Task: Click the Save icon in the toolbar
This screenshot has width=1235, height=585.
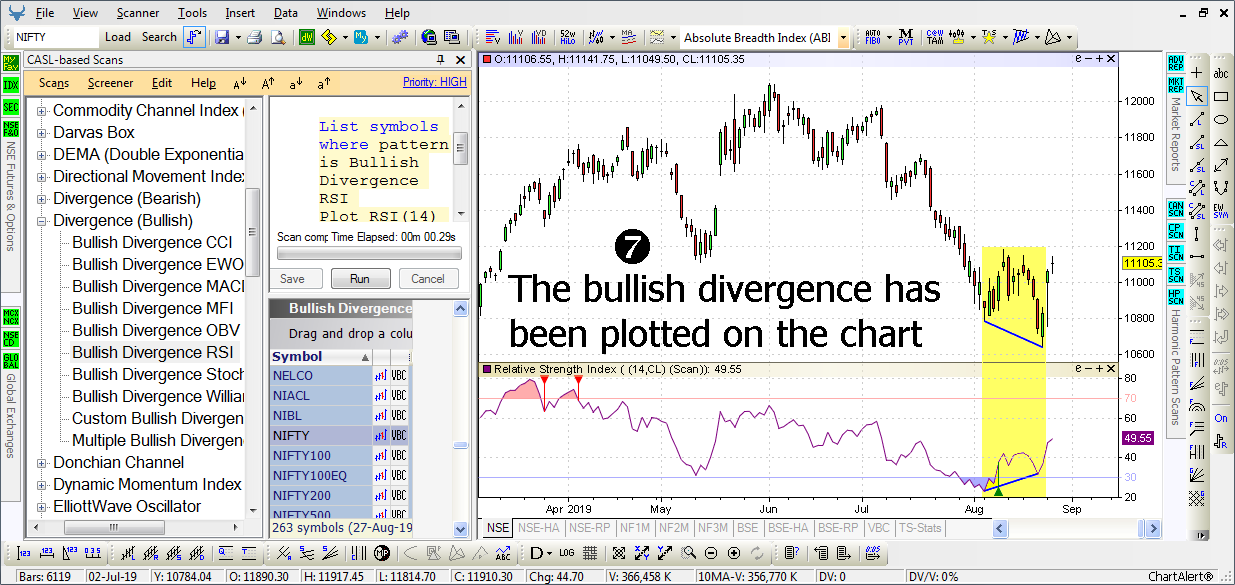Action: click(222, 37)
